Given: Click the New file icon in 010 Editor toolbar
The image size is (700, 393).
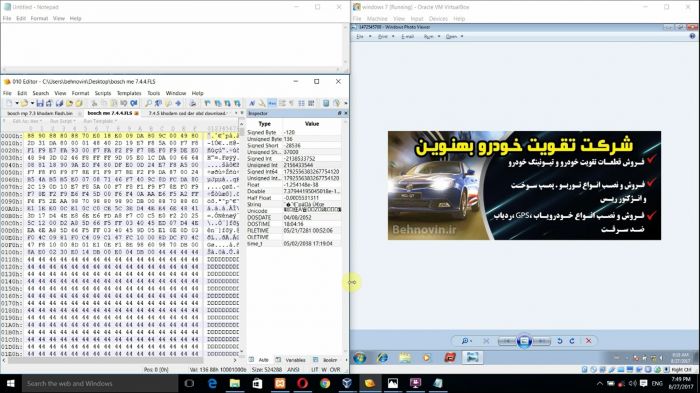Looking at the screenshot, I should coord(9,103).
